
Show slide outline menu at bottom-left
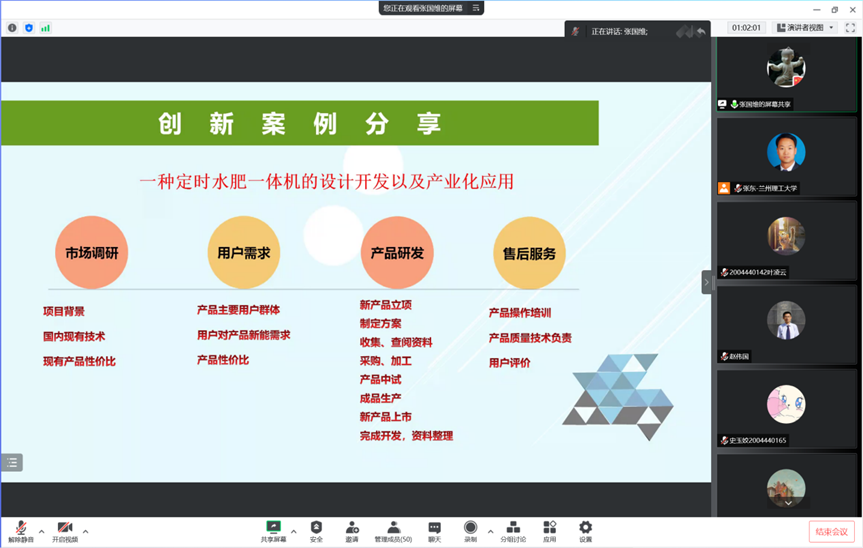coord(12,462)
